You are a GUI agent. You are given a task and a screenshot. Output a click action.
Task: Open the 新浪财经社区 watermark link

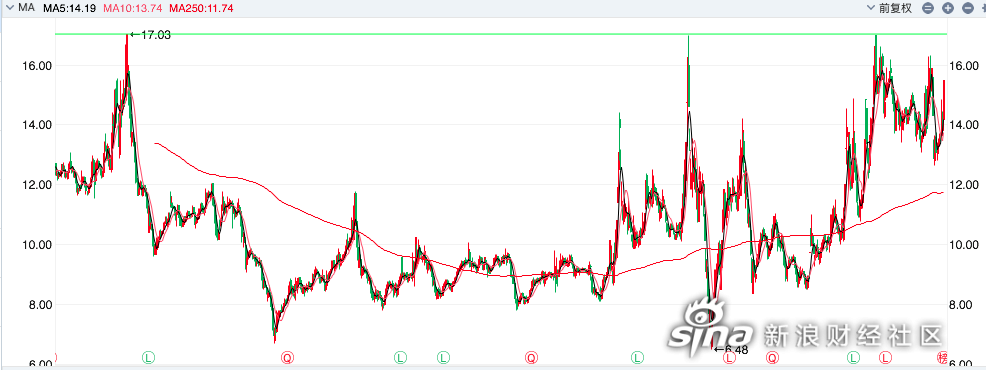pos(854,335)
